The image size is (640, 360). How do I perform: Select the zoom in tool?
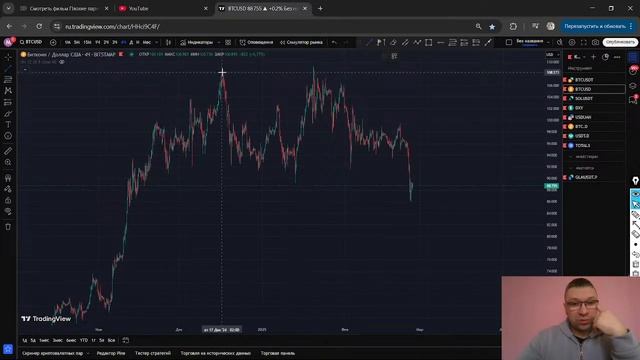point(8,162)
